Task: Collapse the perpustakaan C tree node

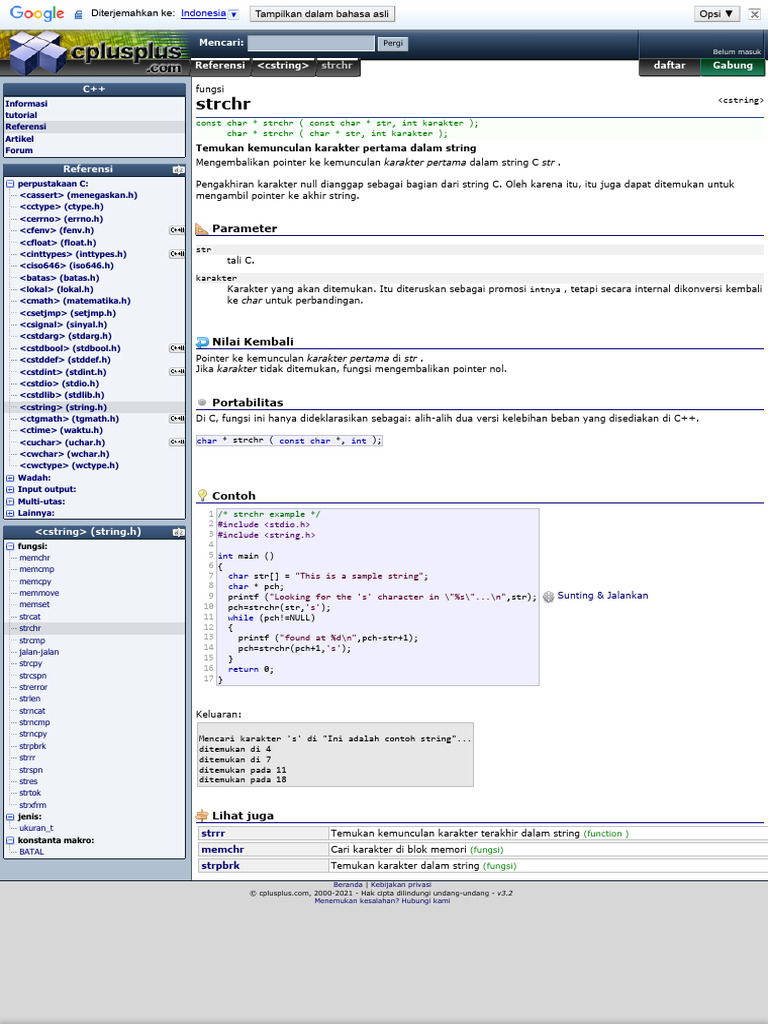Action: tap(10, 184)
